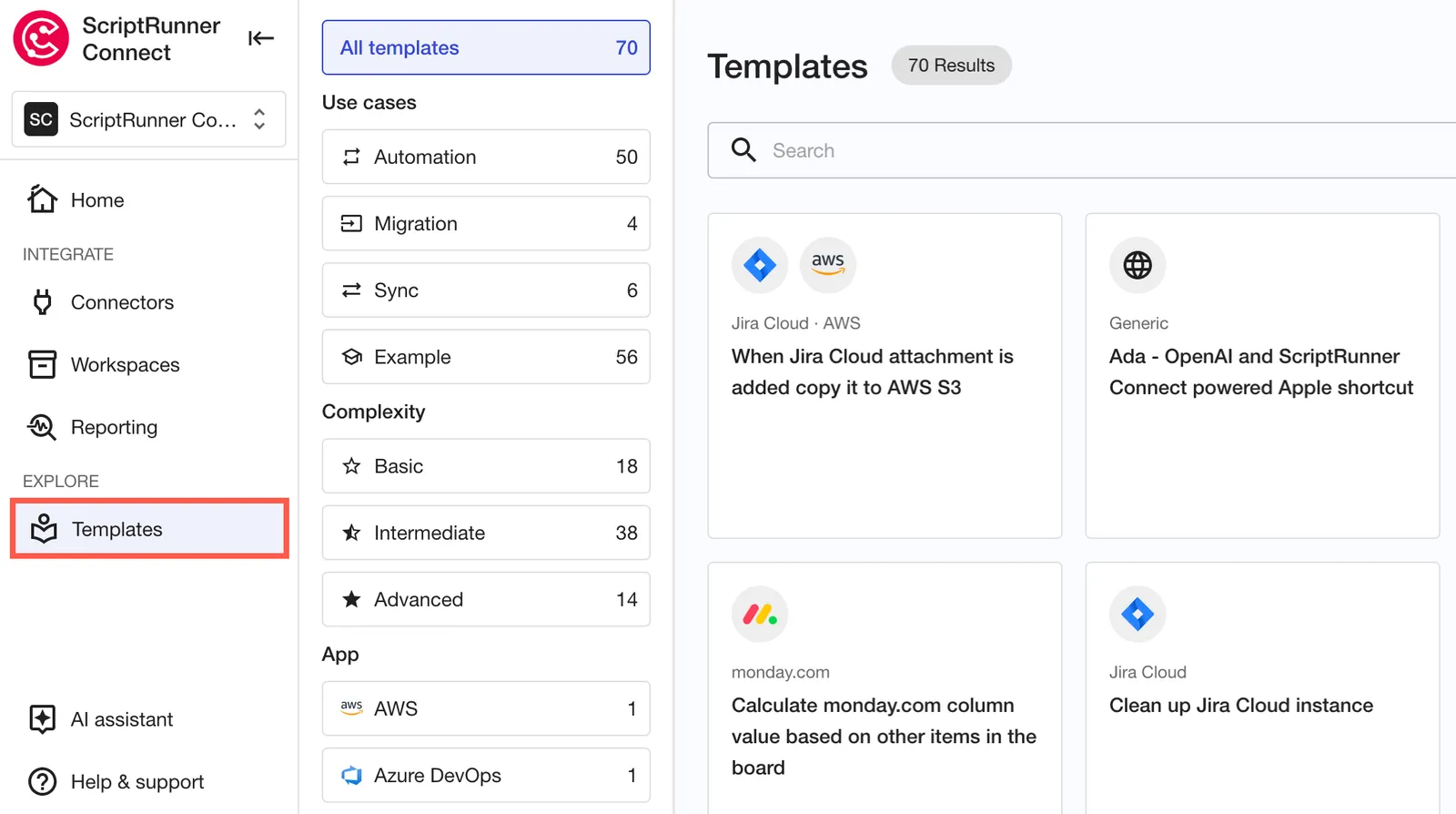Open Help & support
Screen dimensions: 1456x814
click(137, 782)
